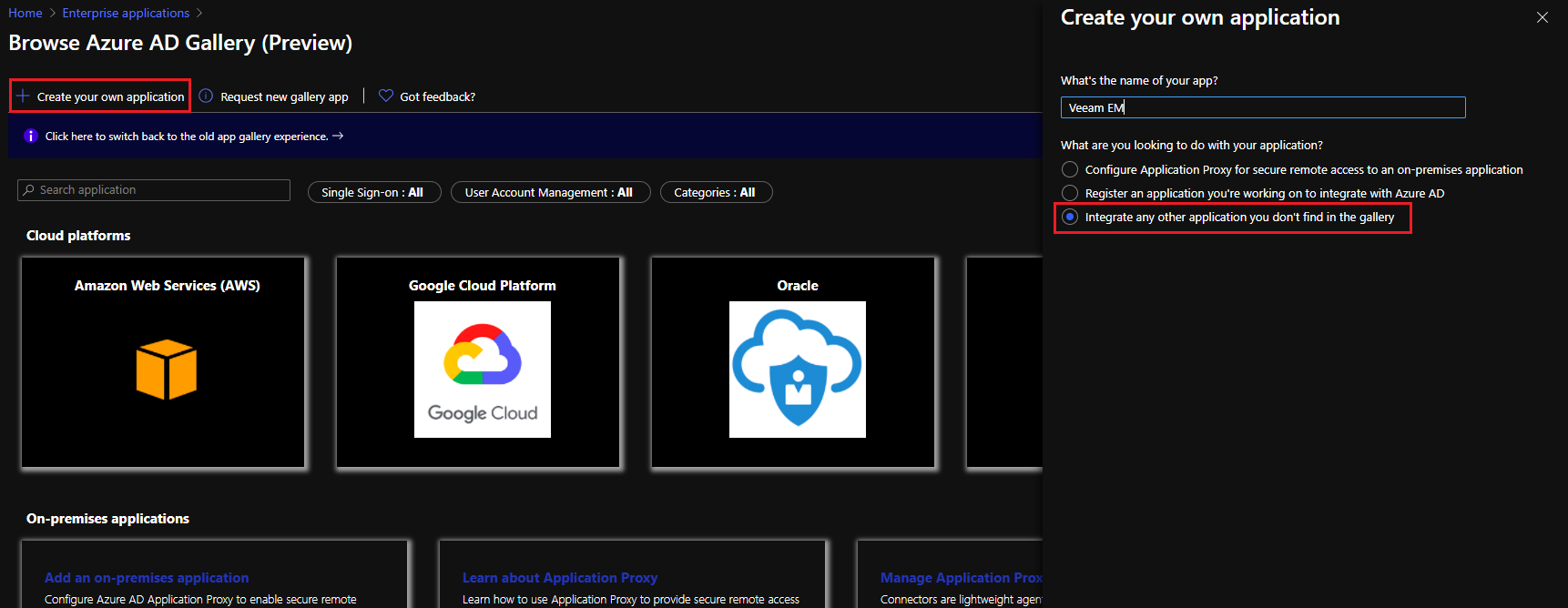Viewport: 1568px width, 608px height.
Task: Close the Create your own application panel
Action: [1543, 17]
